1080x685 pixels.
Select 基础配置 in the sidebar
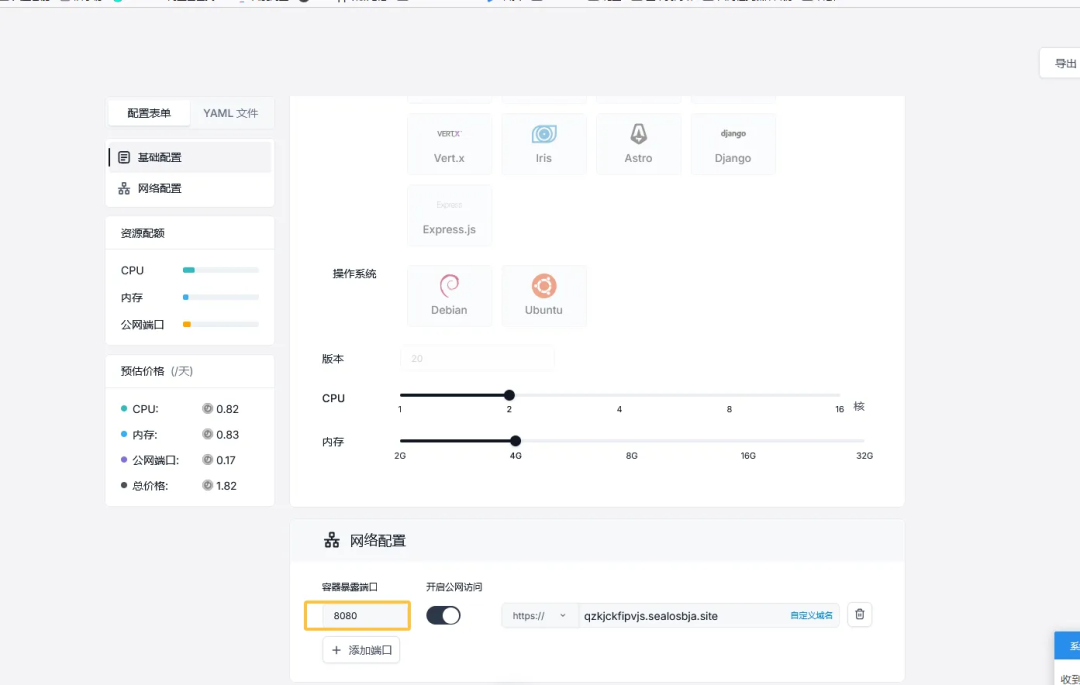(160, 156)
